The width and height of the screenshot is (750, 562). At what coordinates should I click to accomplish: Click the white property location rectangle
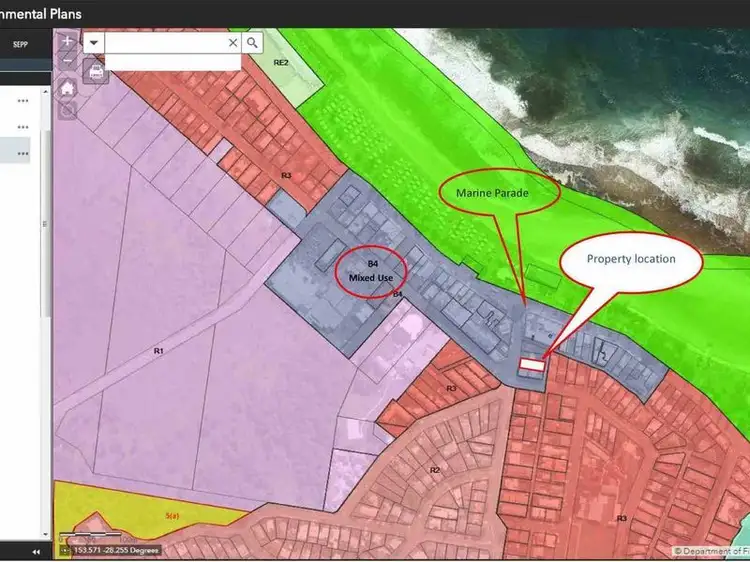(x=531, y=367)
